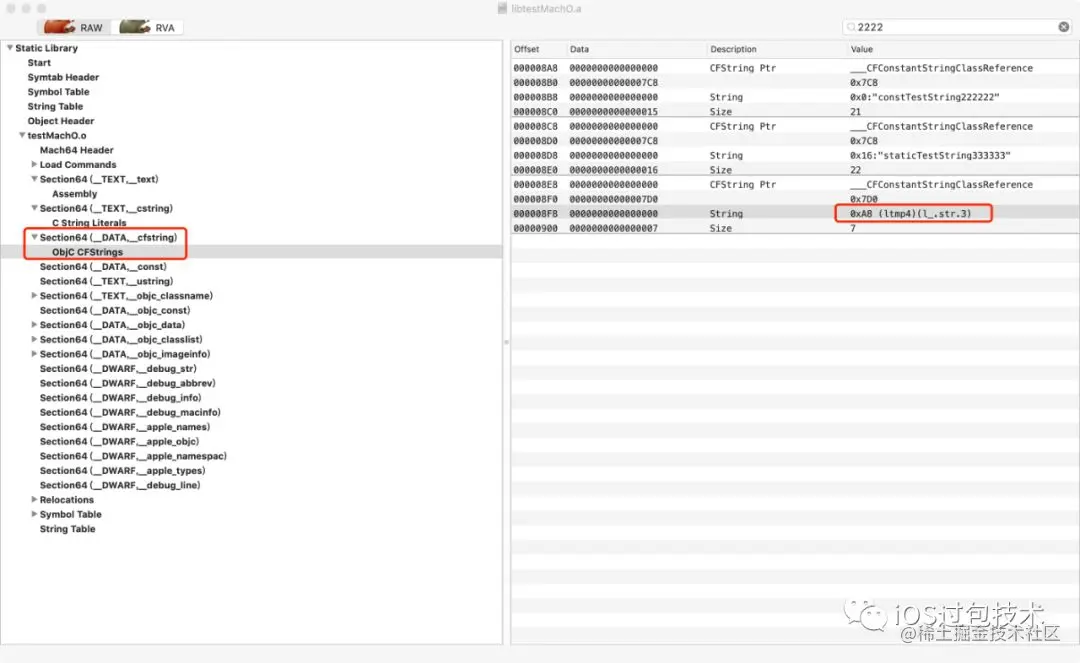This screenshot has width=1080, height=663.
Task: Select Section64 (__DWARF,__debug_macinfo) item
Action: (x=130, y=412)
